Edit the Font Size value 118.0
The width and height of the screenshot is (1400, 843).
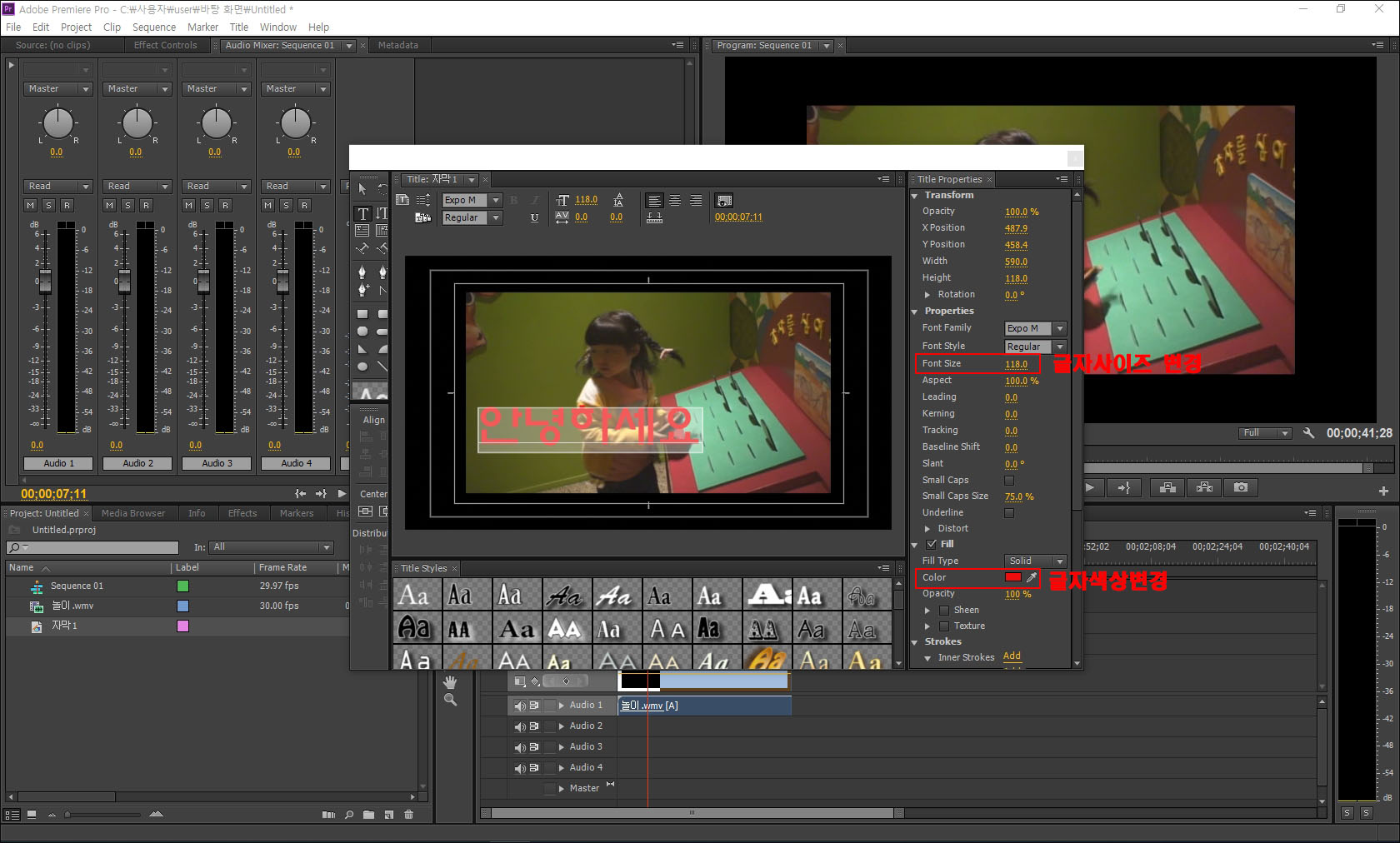(1016, 364)
